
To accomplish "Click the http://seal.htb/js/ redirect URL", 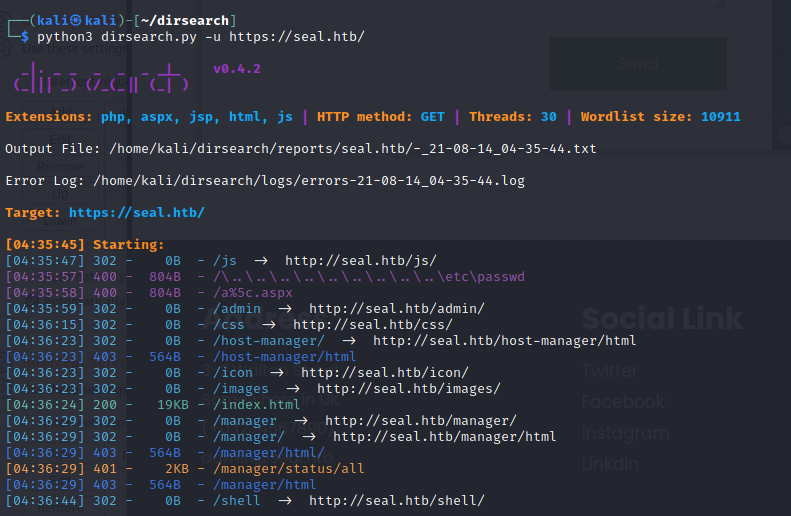I will 360,261.
